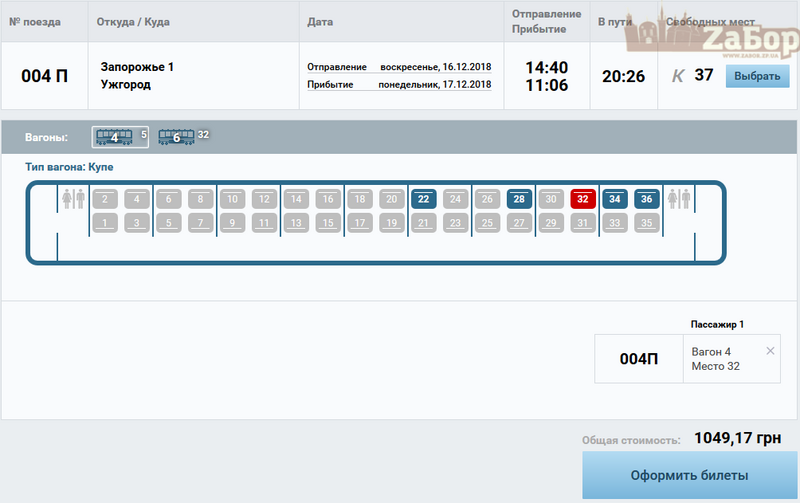Click the Дата column header

click(x=320, y=22)
